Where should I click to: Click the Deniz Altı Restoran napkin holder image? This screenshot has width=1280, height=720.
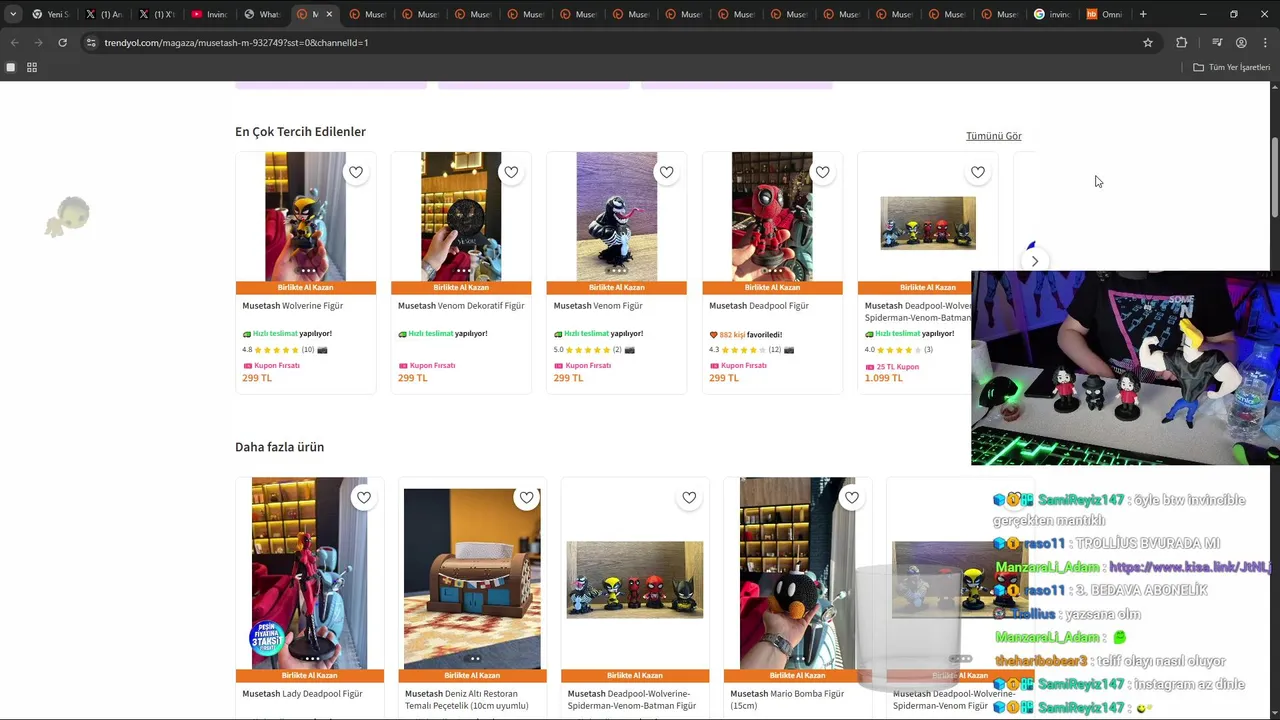coord(472,578)
